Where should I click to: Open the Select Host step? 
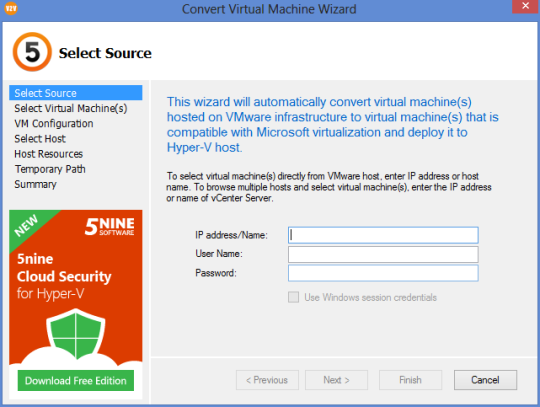40,139
